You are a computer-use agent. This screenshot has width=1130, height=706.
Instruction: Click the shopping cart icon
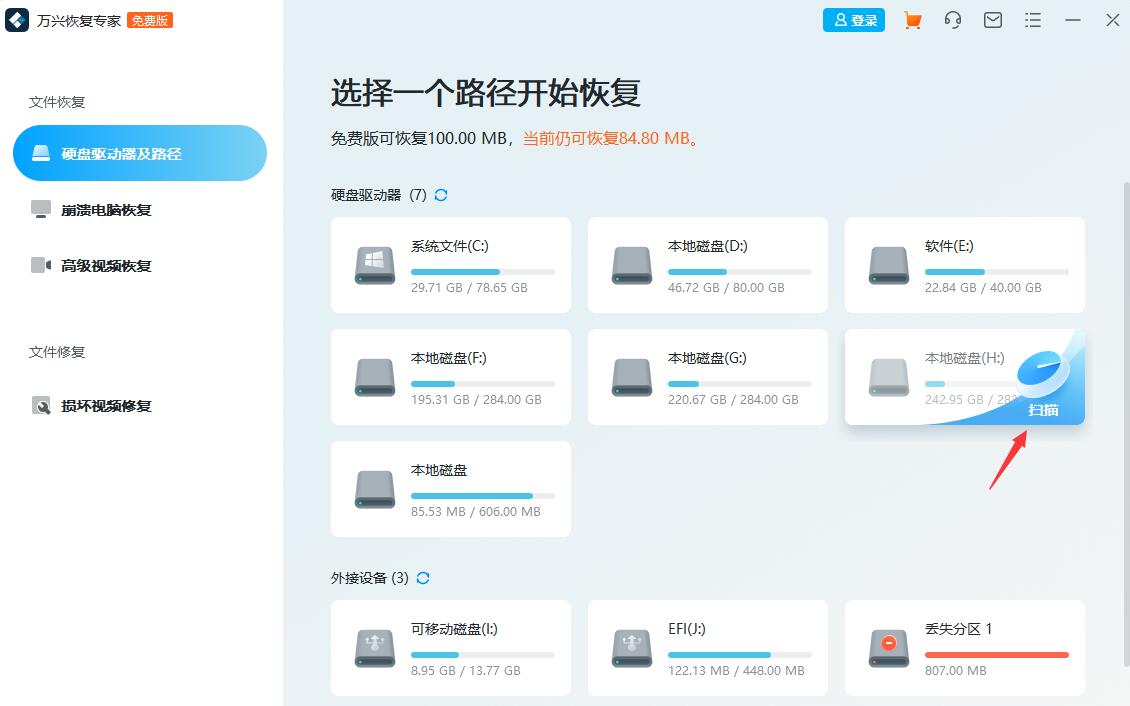912,20
